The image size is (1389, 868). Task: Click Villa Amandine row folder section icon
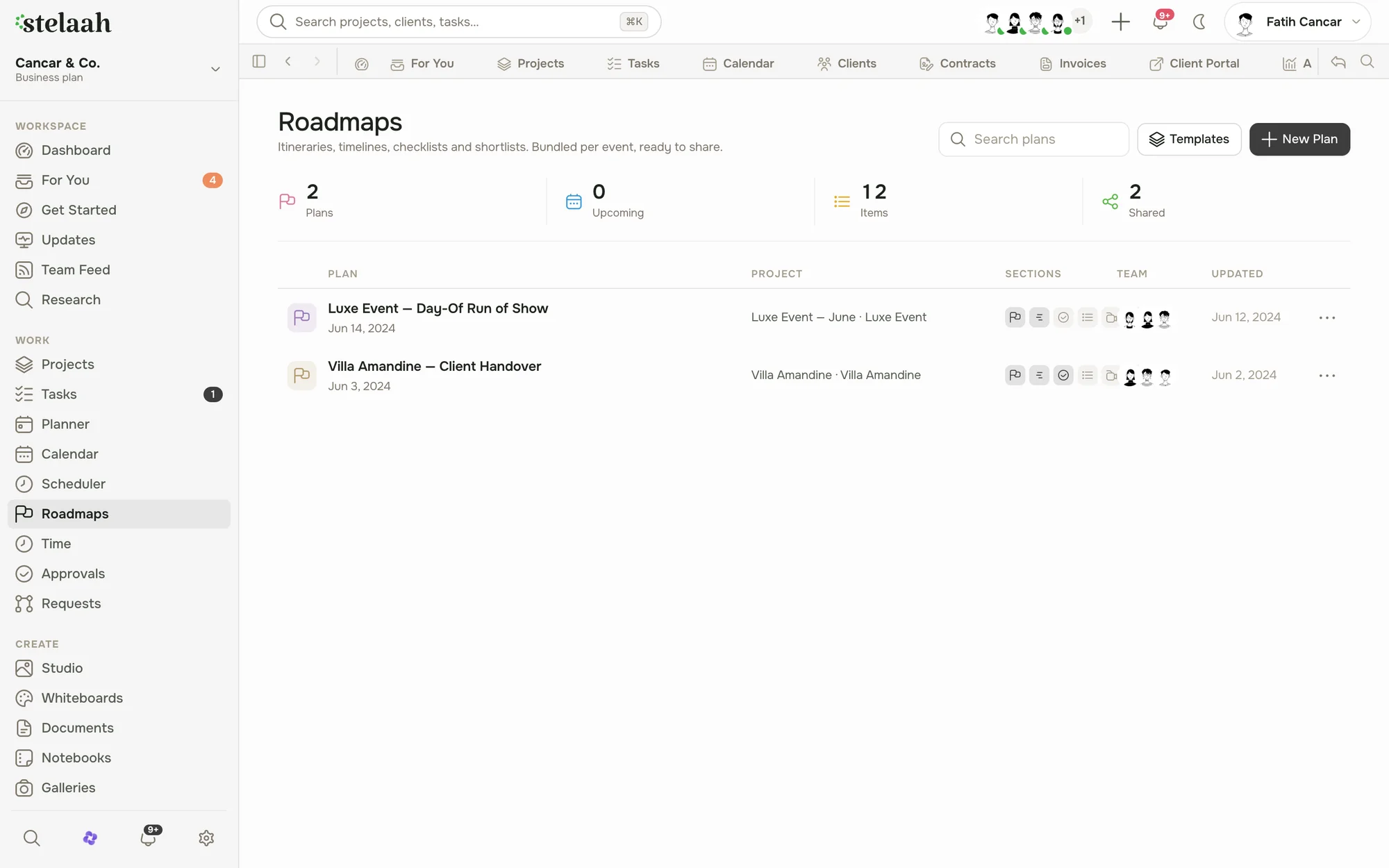1111,375
